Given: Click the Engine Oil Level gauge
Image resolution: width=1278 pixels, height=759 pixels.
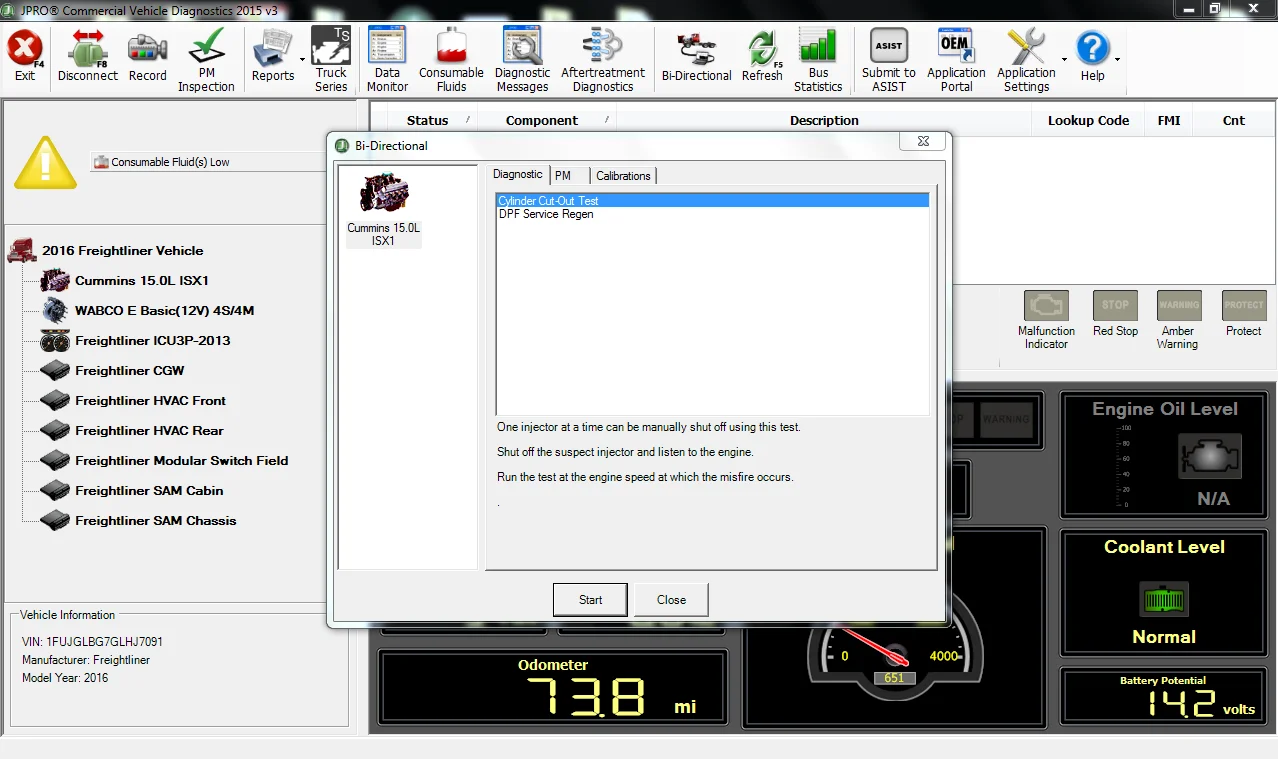Looking at the screenshot, I should coord(1164,454).
